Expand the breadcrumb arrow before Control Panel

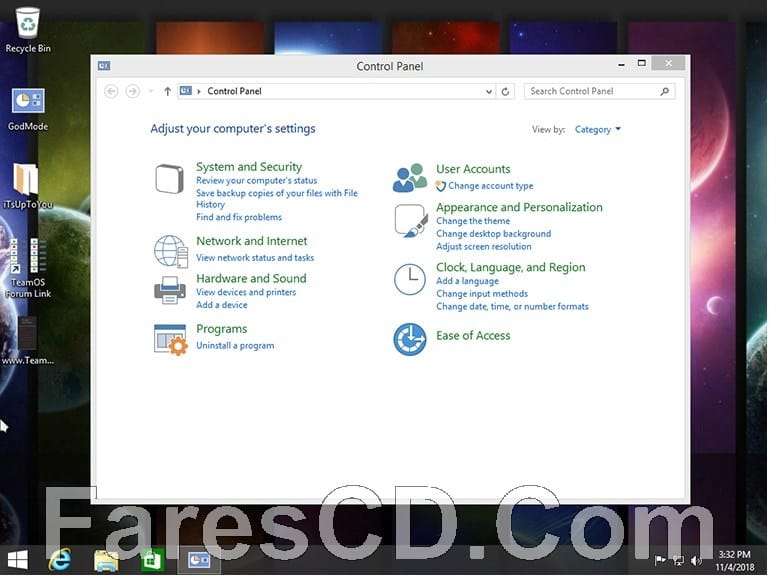point(199,91)
